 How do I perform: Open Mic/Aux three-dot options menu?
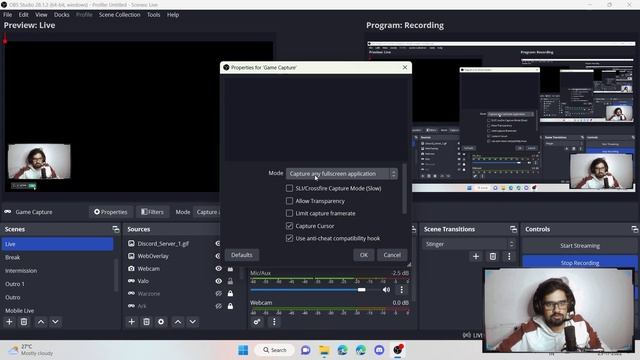tap(401, 290)
